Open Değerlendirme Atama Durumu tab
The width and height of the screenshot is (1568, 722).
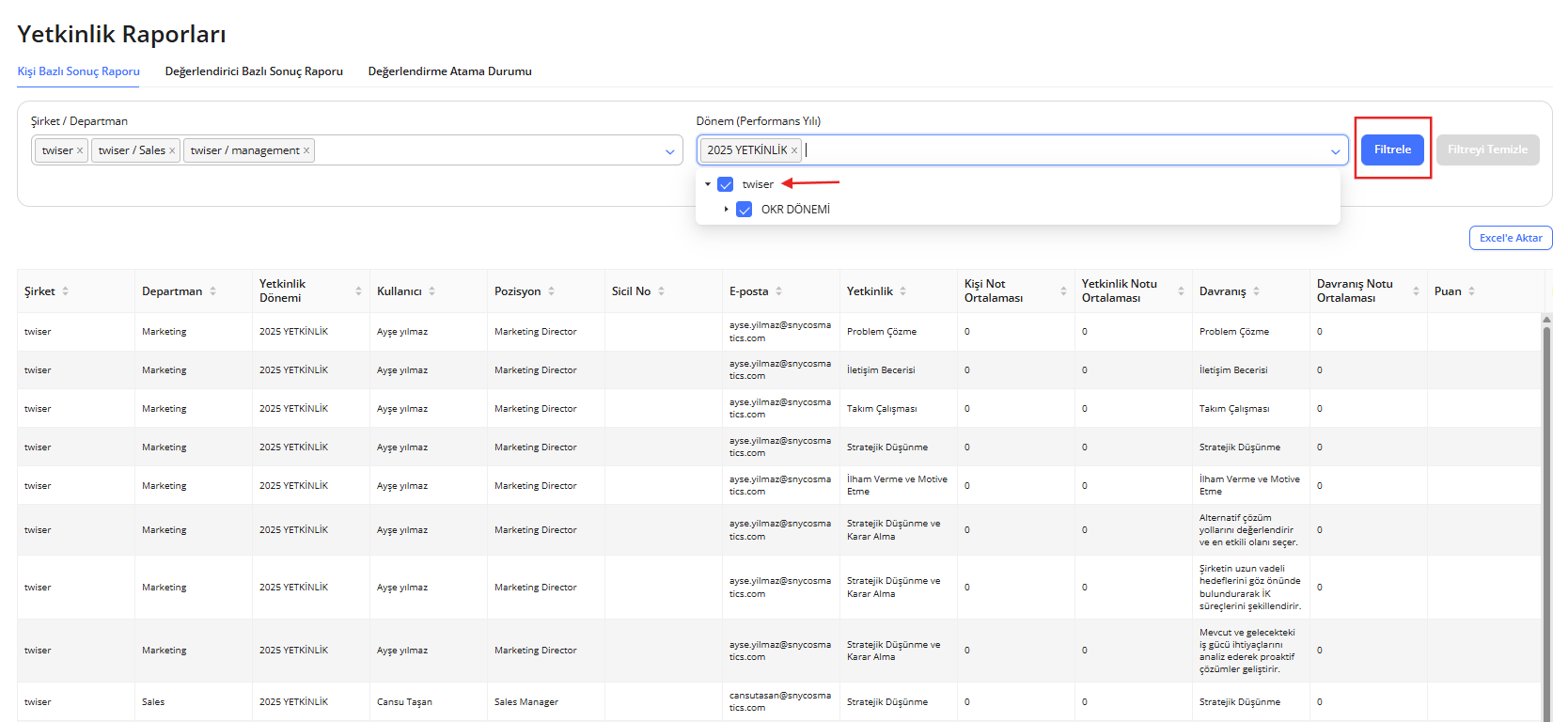[449, 71]
